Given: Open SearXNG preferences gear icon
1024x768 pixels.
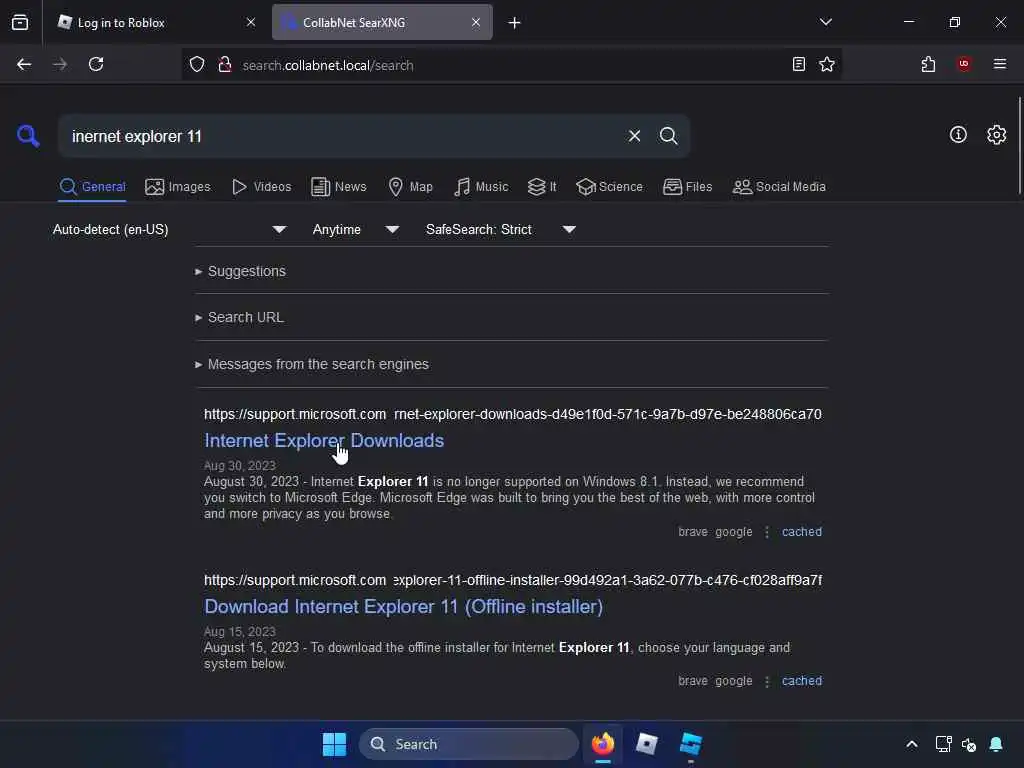Looking at the screenshot, I should click(x=996, y=135).
